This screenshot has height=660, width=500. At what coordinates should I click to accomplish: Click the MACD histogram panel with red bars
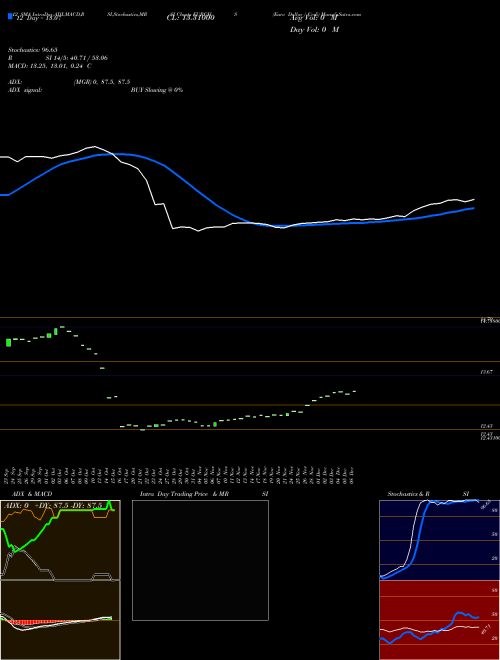tap(60, 620)
